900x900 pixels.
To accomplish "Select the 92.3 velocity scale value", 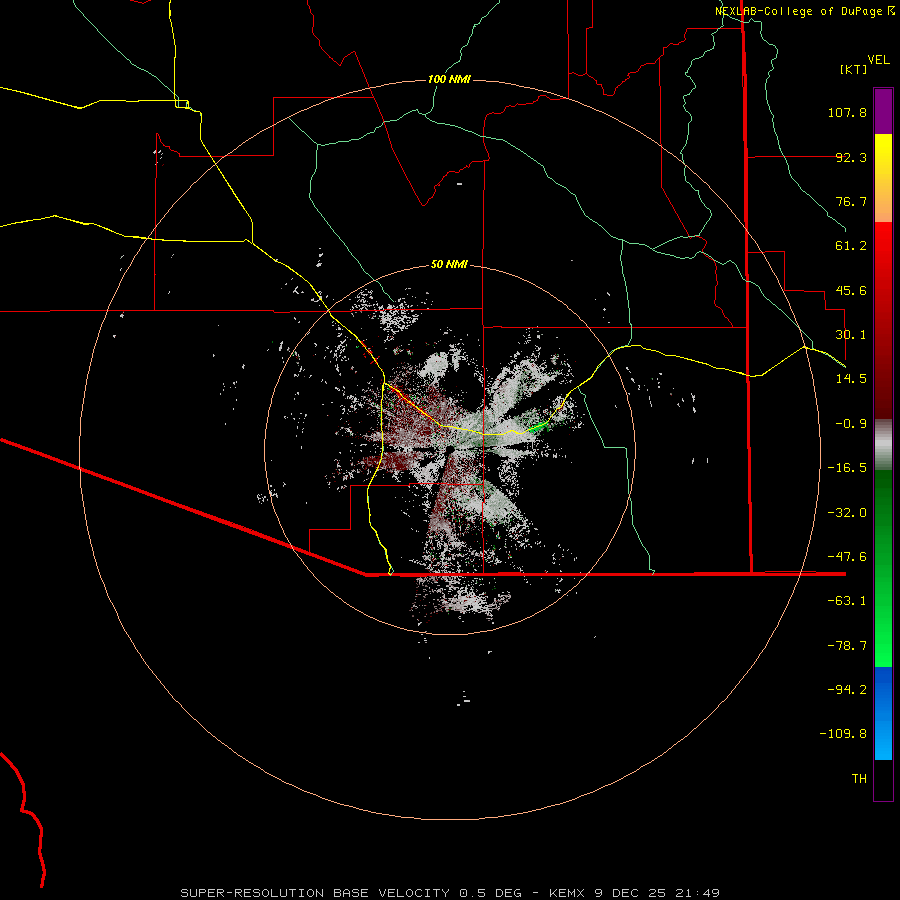I will pos(851,157).
